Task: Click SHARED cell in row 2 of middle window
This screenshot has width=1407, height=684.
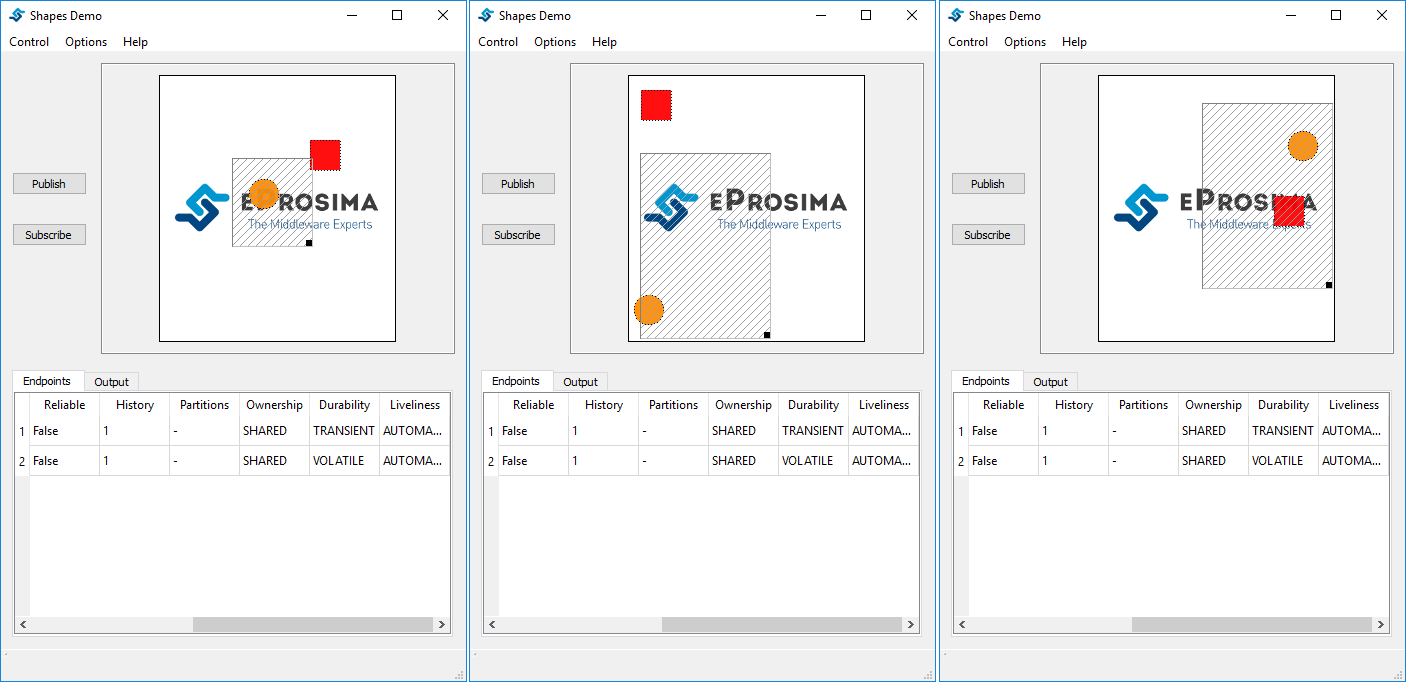Action: 744,461
